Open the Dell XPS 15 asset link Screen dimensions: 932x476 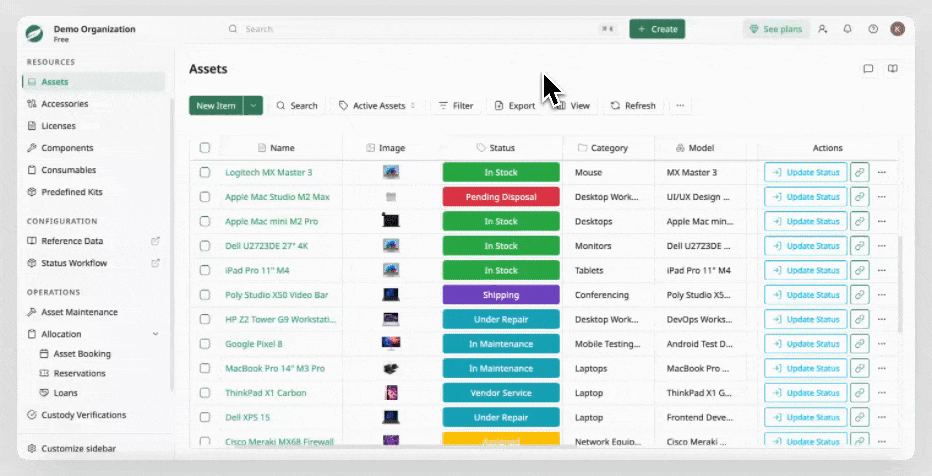[x=247, y=417]
